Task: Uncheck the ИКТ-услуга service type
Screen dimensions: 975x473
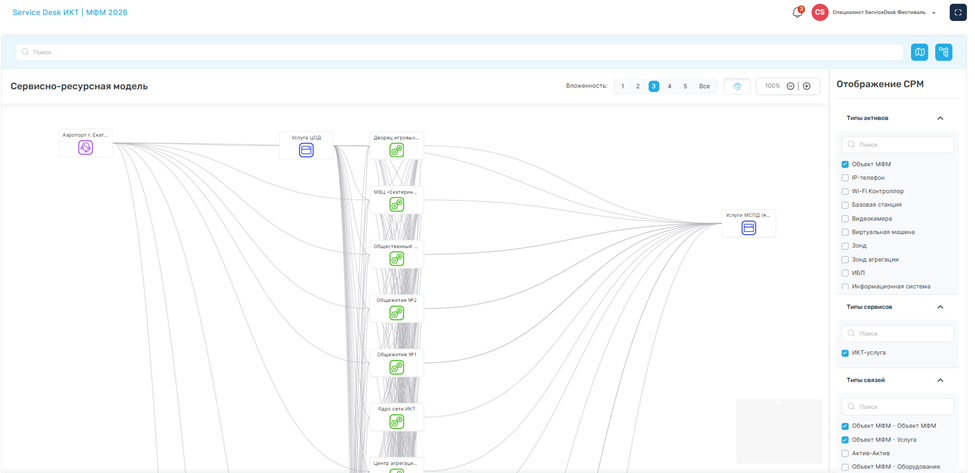Action: (x=845, y=353)
